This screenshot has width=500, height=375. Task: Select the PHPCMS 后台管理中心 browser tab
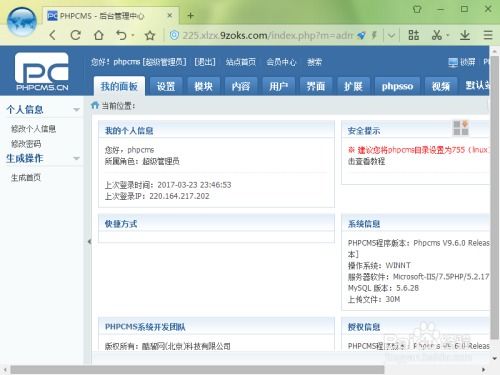(111, 16)
